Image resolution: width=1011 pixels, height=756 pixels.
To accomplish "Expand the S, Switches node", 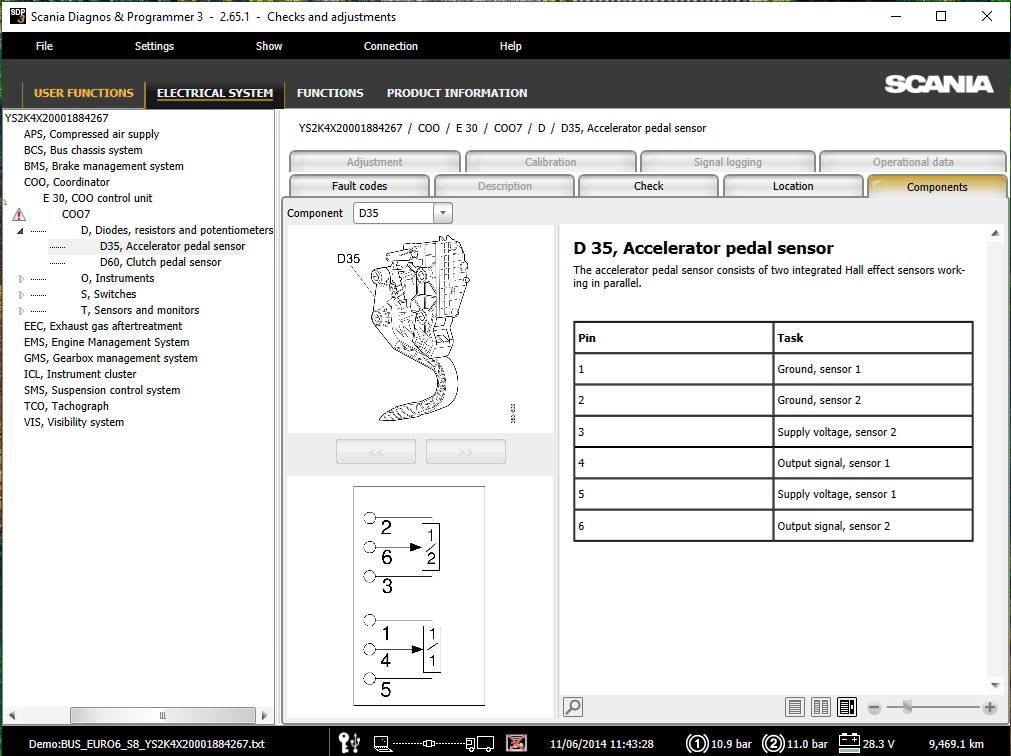I will (21, 295).
